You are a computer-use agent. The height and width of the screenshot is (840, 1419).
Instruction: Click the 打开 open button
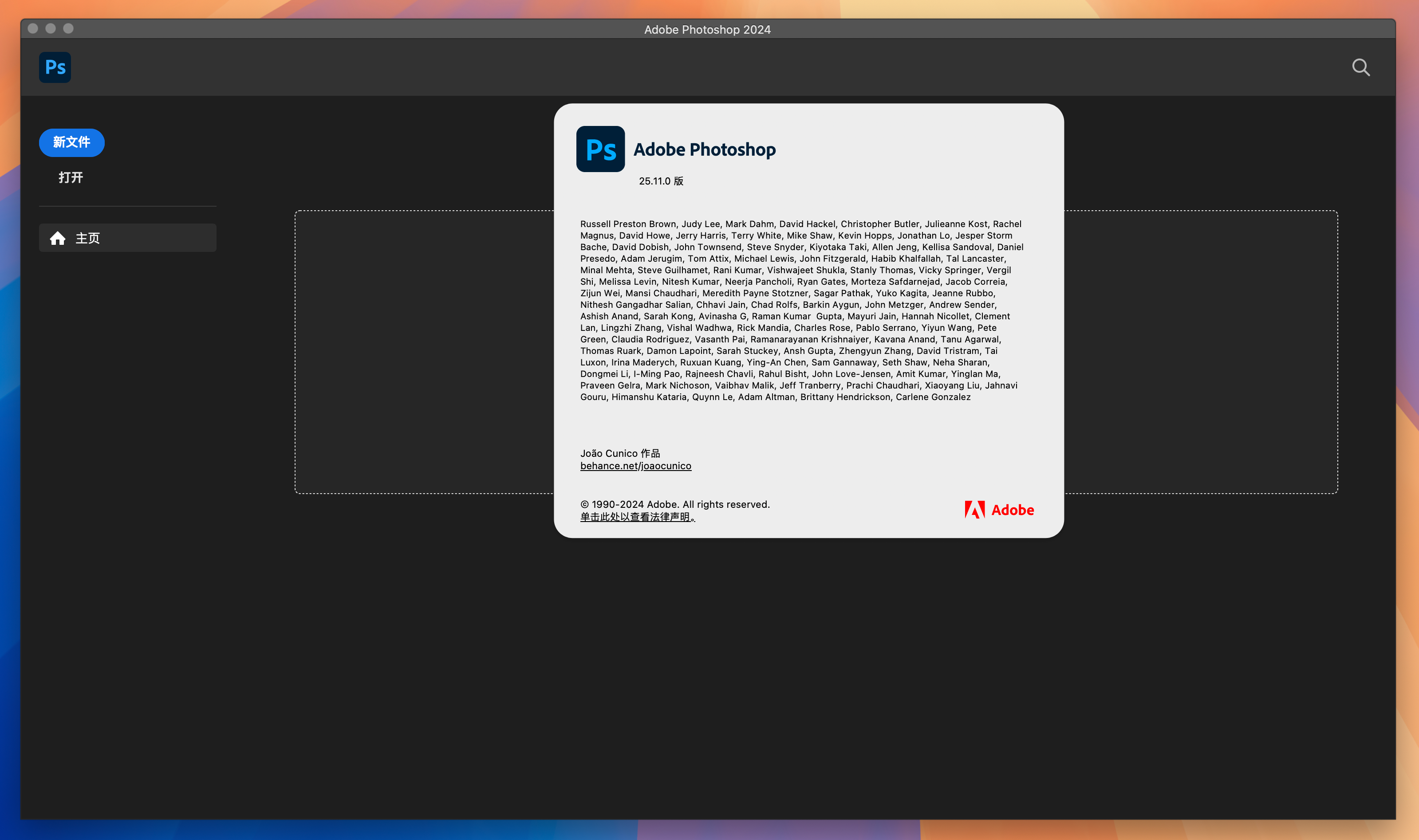(71, 178)
